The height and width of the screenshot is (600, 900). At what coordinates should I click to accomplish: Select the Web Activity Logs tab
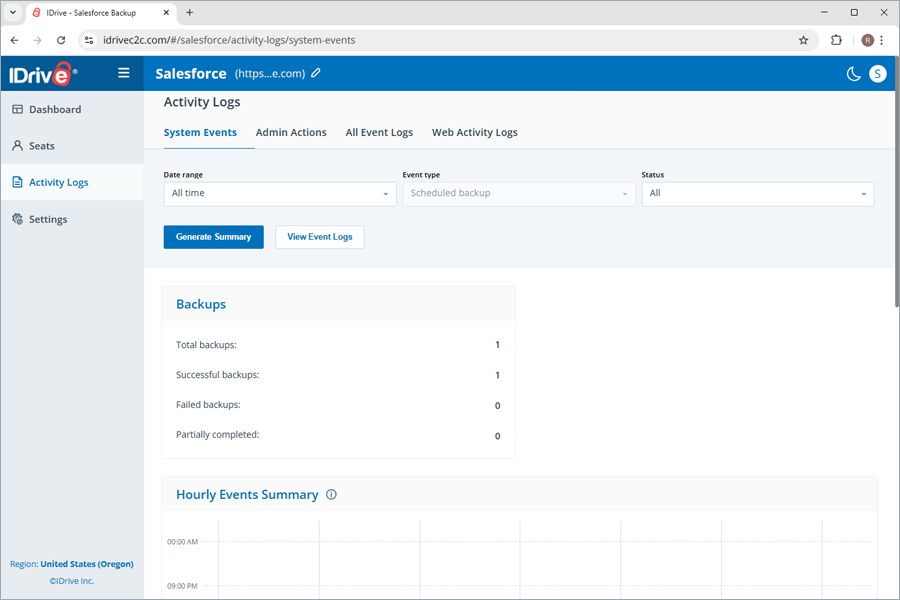pyautogui.click(x=474, y=132)
